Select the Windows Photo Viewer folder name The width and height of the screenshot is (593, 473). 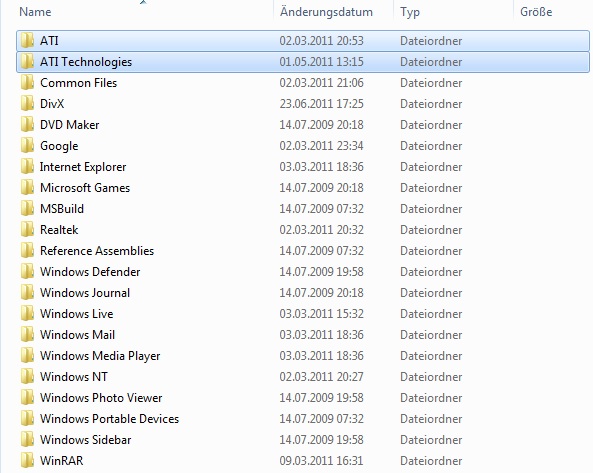(101, 397)
